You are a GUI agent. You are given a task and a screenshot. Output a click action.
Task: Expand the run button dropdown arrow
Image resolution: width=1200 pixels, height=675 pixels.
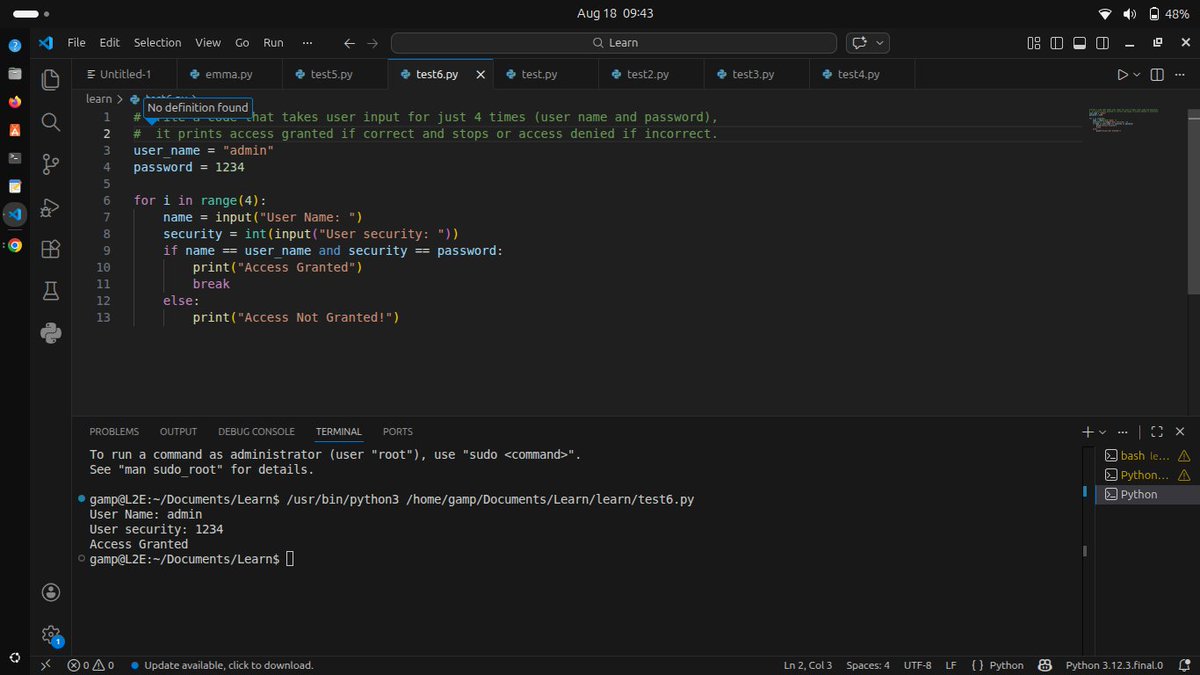pos(1138,75)
